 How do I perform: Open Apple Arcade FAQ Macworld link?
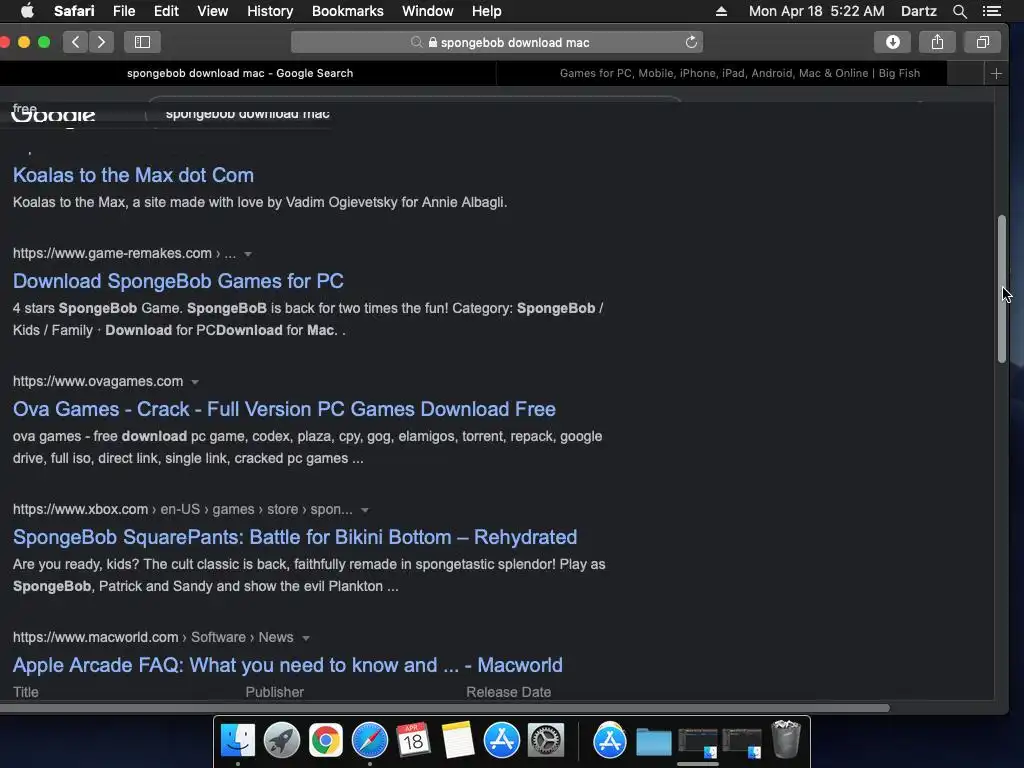click(x=287, y=665)
